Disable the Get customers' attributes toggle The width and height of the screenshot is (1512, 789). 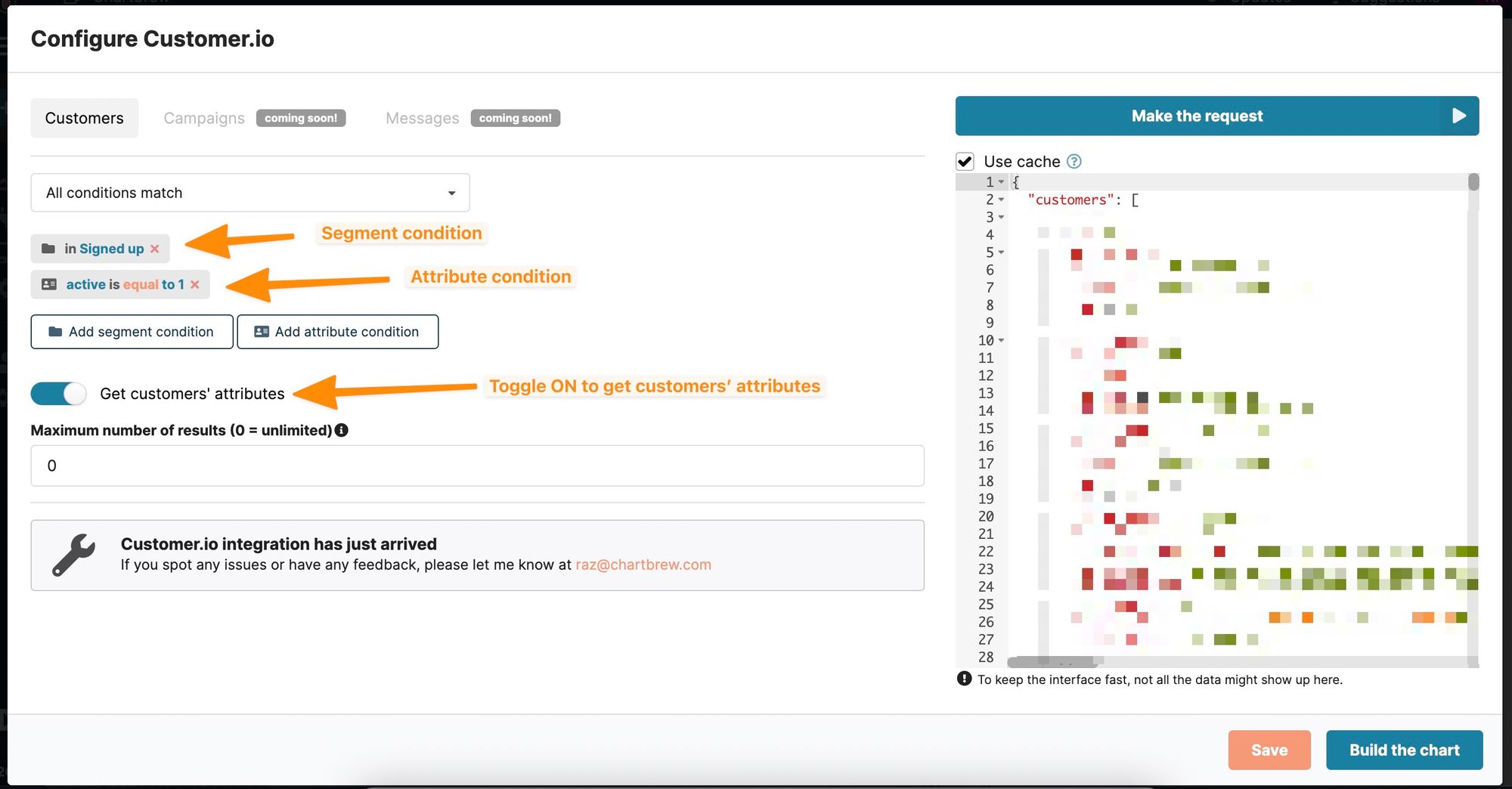pyautogui.click(x=58, y=393)
